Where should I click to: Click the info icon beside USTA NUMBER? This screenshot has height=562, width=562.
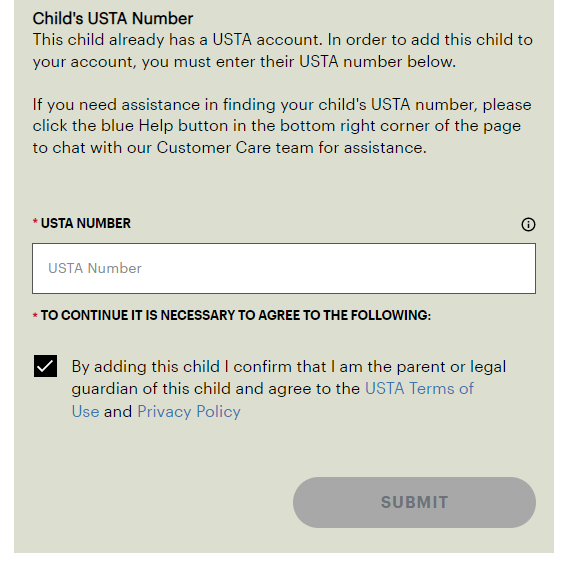click(528, 224)
